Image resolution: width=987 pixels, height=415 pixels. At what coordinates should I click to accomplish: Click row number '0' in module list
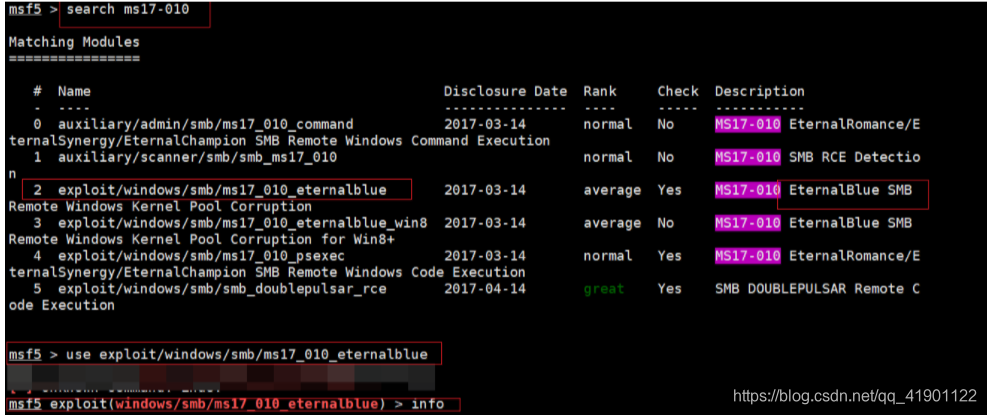(x=37, y=124)
